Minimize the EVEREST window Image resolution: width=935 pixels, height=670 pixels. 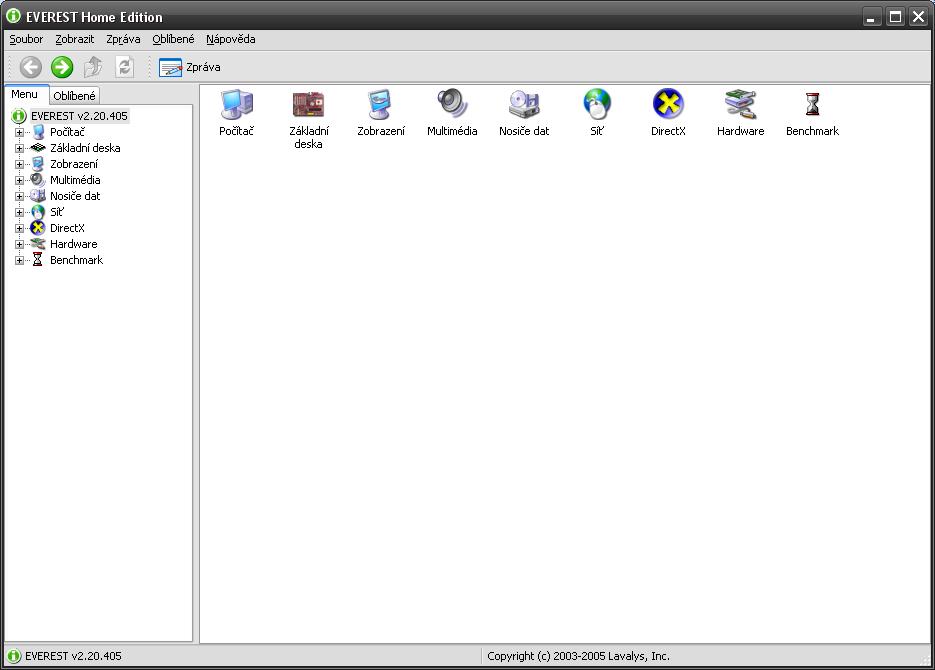[872, 17]
